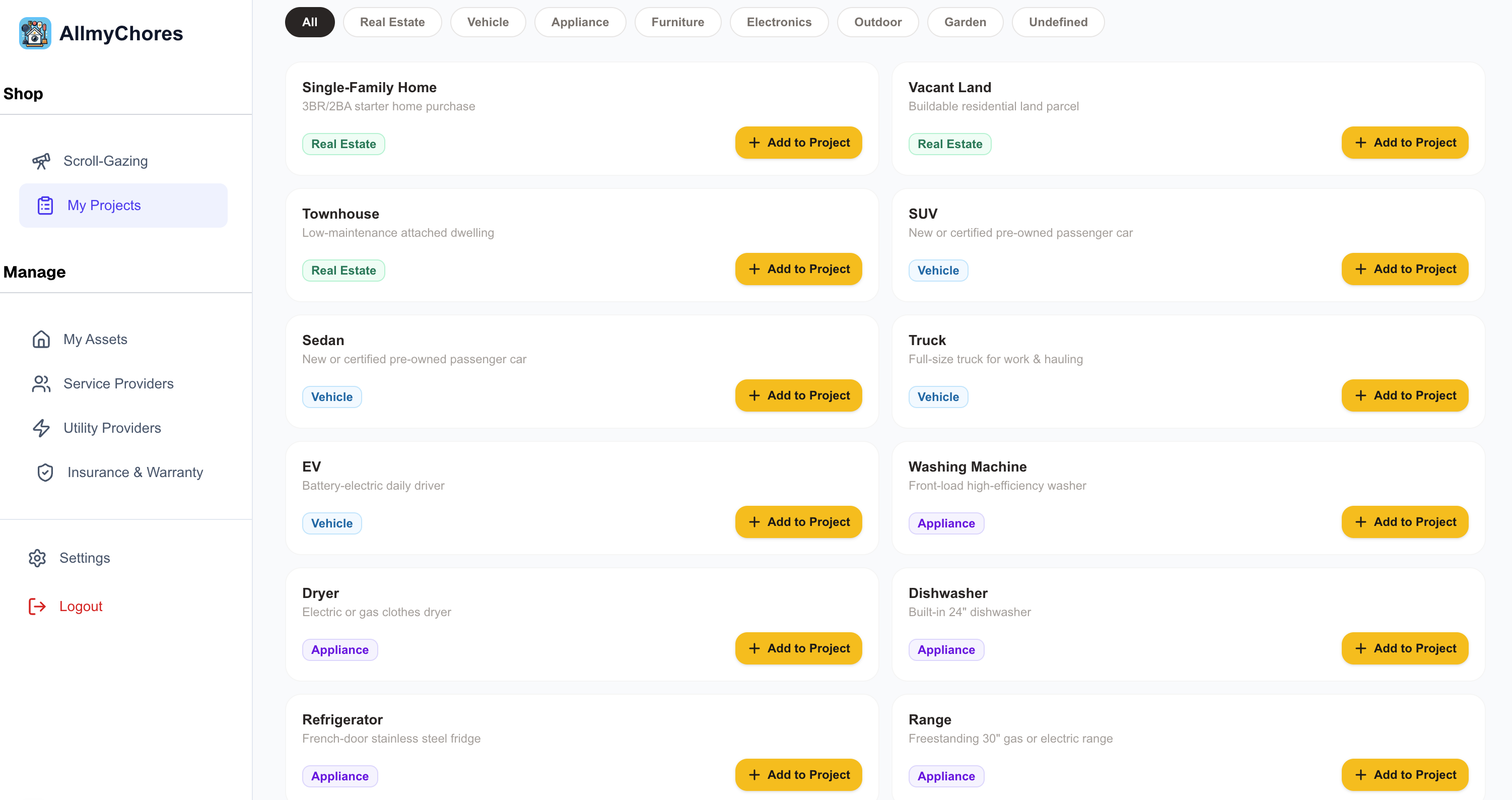The height and width of the screenshot is (800, 1512).
Task: Click plus icon on Single-Family Home card
Action: [754, 143]
